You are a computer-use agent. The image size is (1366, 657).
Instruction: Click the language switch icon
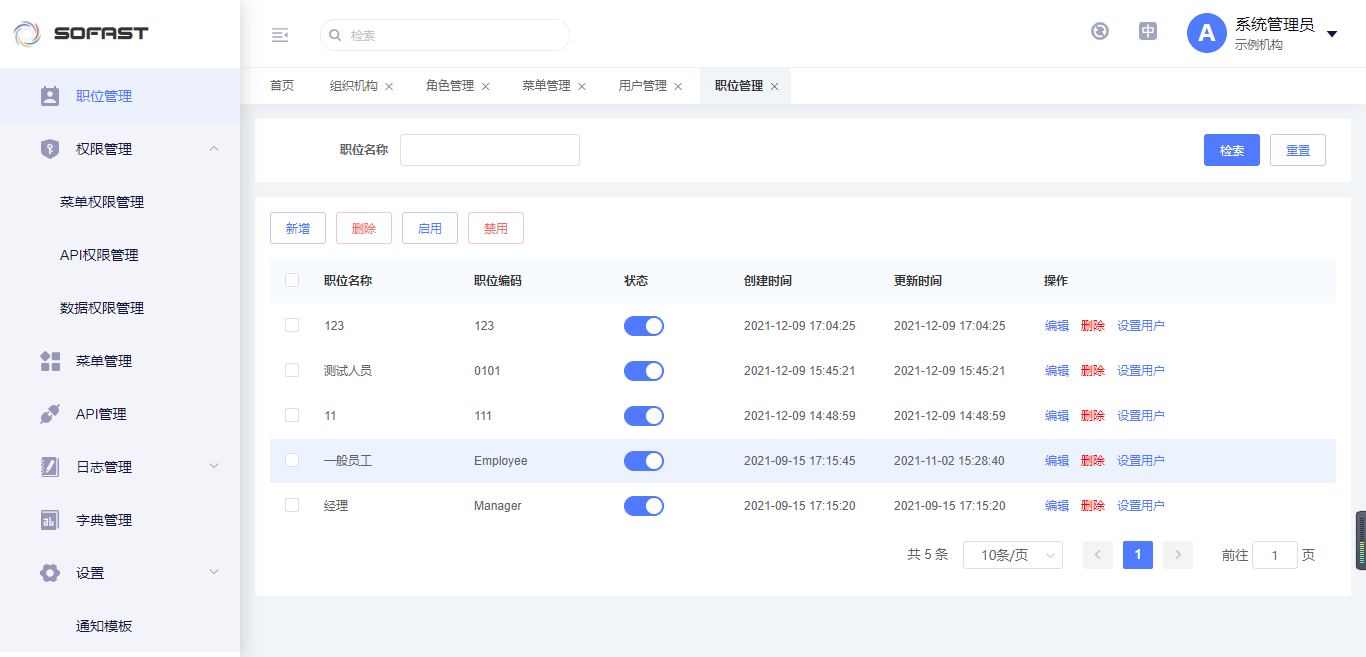[1148, 31]
